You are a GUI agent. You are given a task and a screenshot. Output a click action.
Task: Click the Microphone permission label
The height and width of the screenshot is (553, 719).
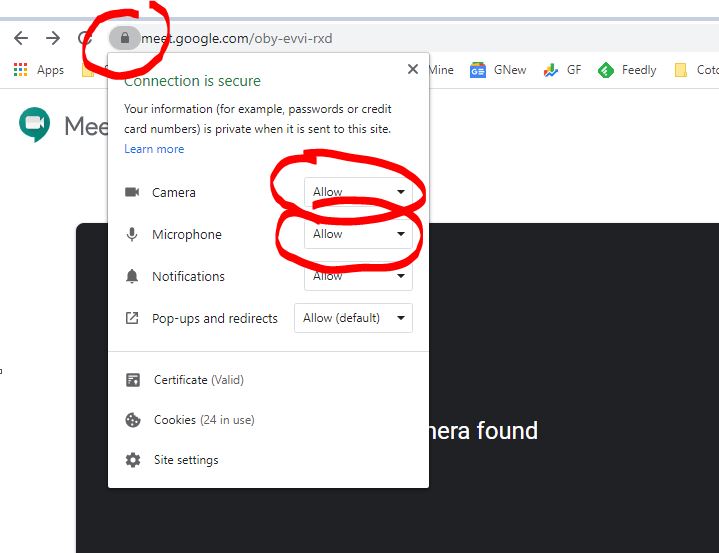tap(187, 234)
